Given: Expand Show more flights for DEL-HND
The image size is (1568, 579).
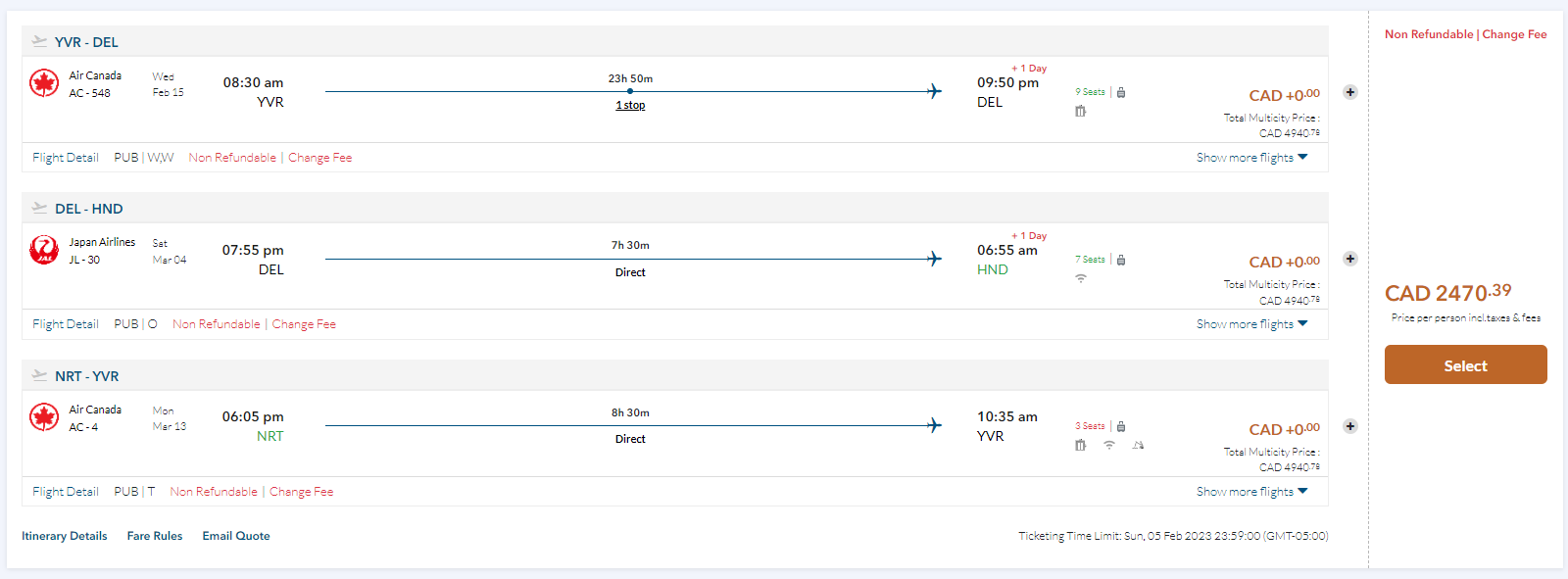Looking at the screenshot, I should [1251, 324].
